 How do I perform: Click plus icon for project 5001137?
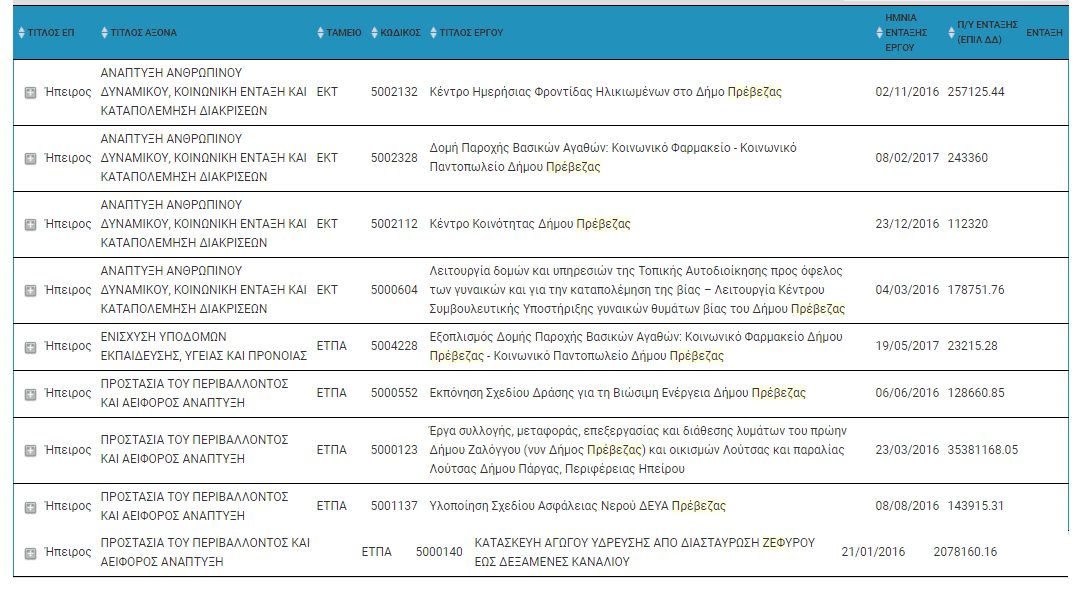coord(30,508)
